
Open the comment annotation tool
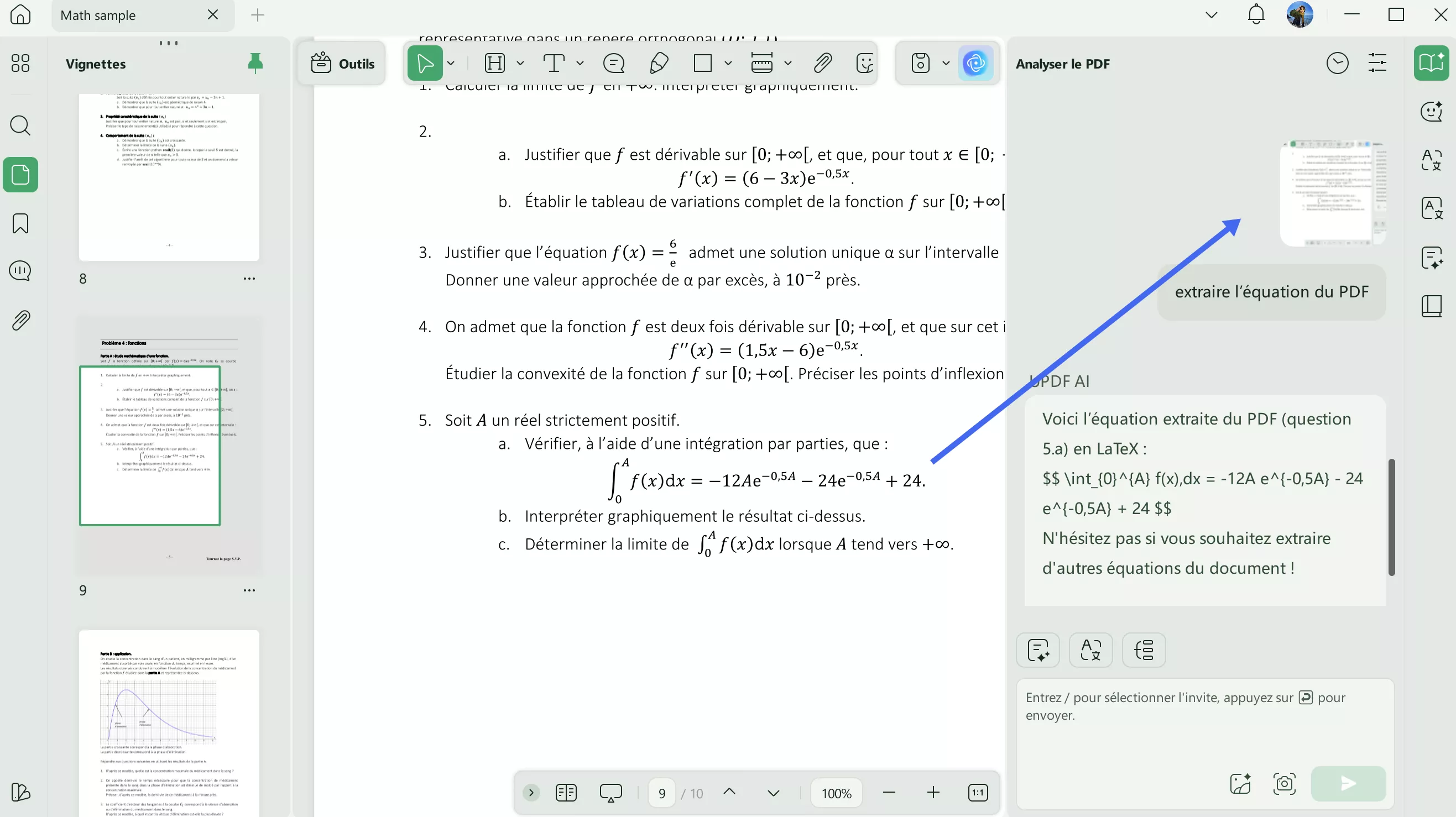(614, 62)
